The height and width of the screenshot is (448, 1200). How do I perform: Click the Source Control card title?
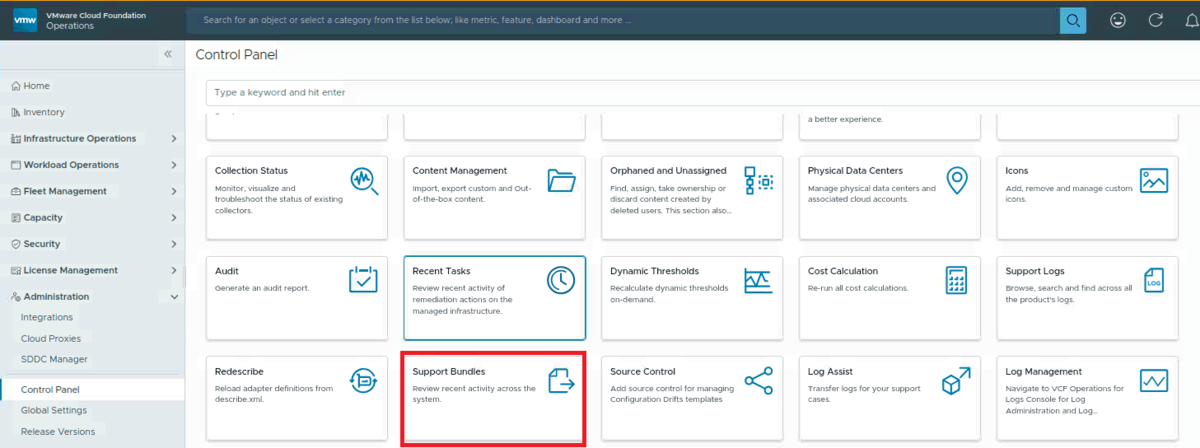(x=643, y=372)
